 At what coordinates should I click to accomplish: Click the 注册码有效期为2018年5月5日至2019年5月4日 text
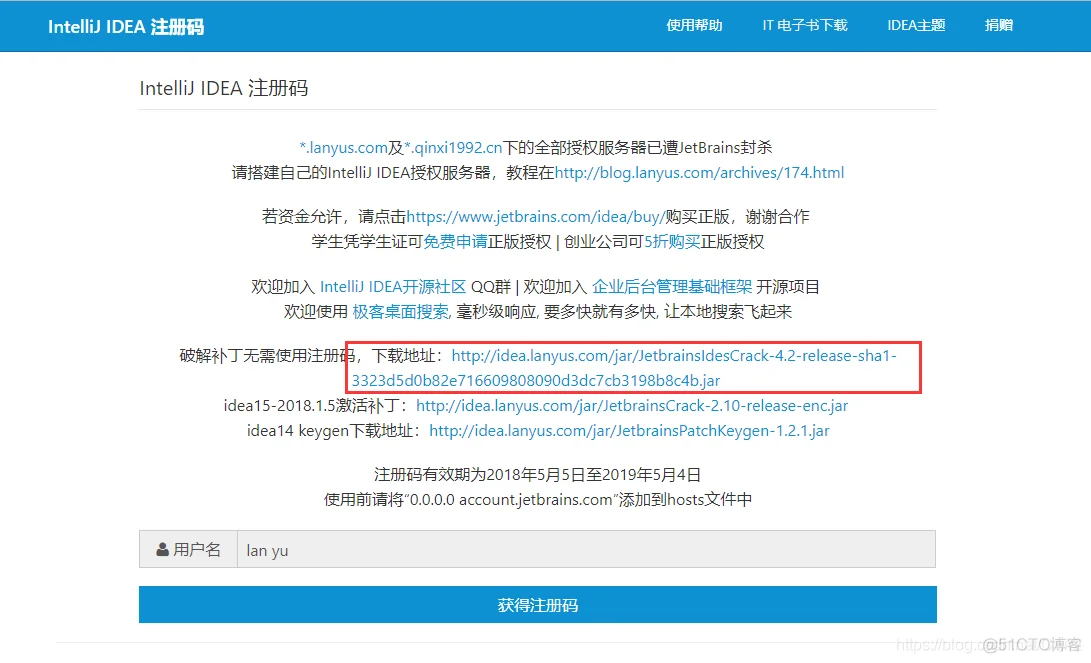(537, 474)
